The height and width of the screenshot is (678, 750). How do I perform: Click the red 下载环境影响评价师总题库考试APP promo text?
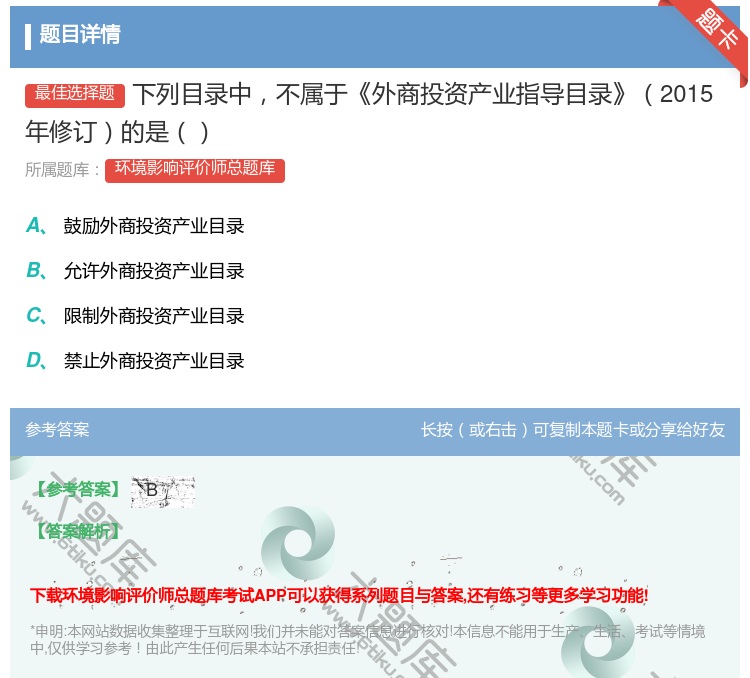339,596
